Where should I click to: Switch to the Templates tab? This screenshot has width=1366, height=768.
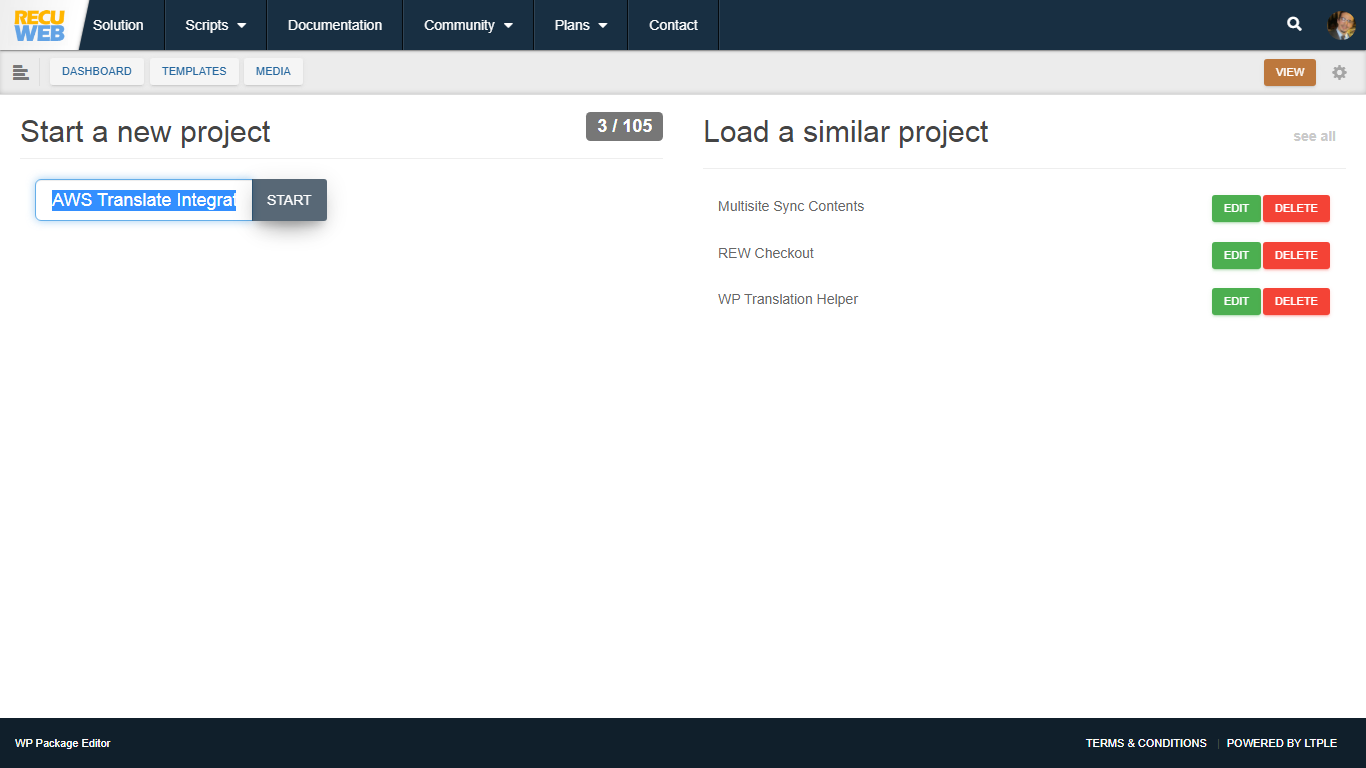click(x=194, y=72)
